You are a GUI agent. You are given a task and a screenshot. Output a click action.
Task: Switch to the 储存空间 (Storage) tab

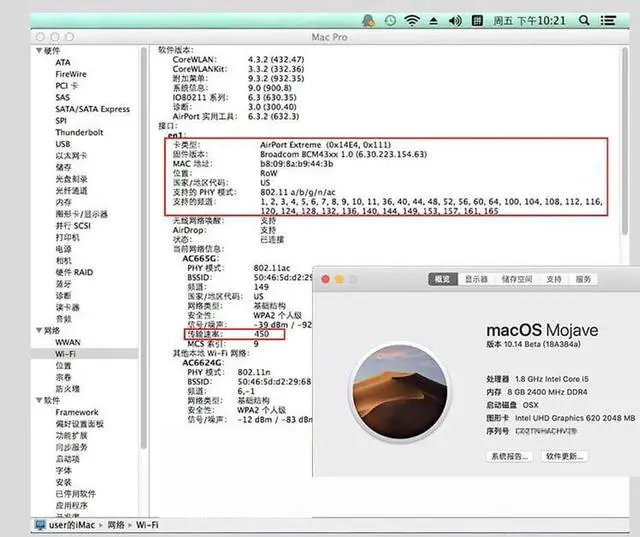pos(516,279)
